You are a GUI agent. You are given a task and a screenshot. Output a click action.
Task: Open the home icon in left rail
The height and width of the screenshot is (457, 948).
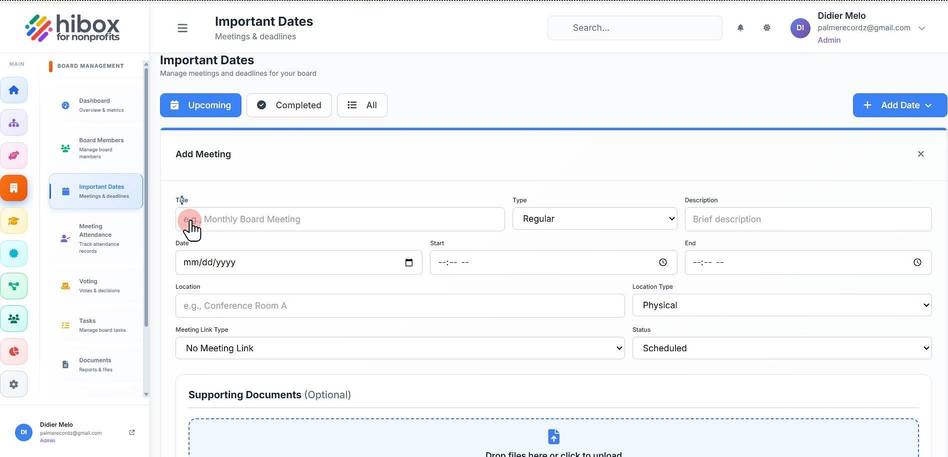14,90
